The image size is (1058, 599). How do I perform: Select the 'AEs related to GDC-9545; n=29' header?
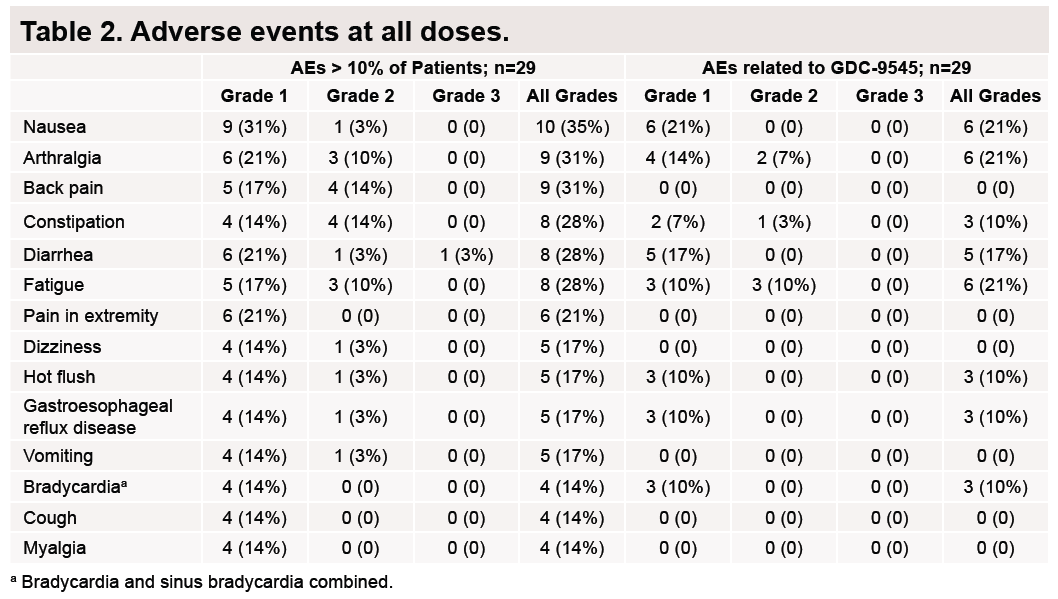point(837,68)
